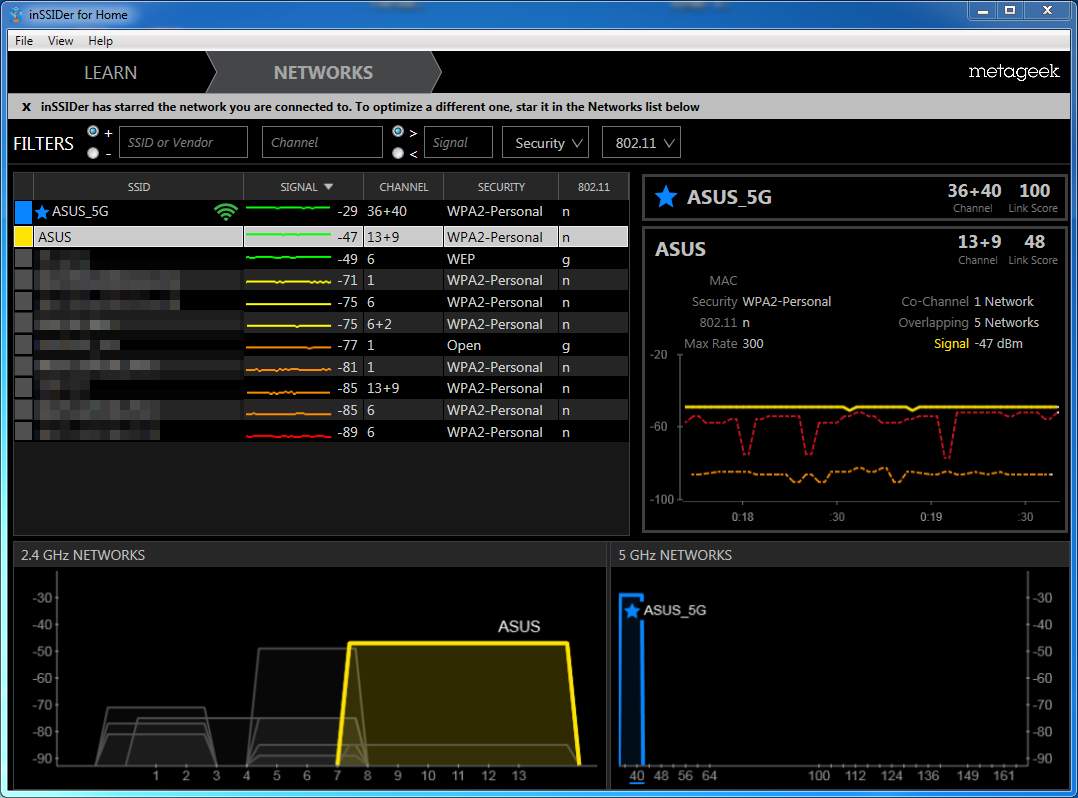
Task: Select the network on channel 6+2
Action: click(x=321, y=324)
